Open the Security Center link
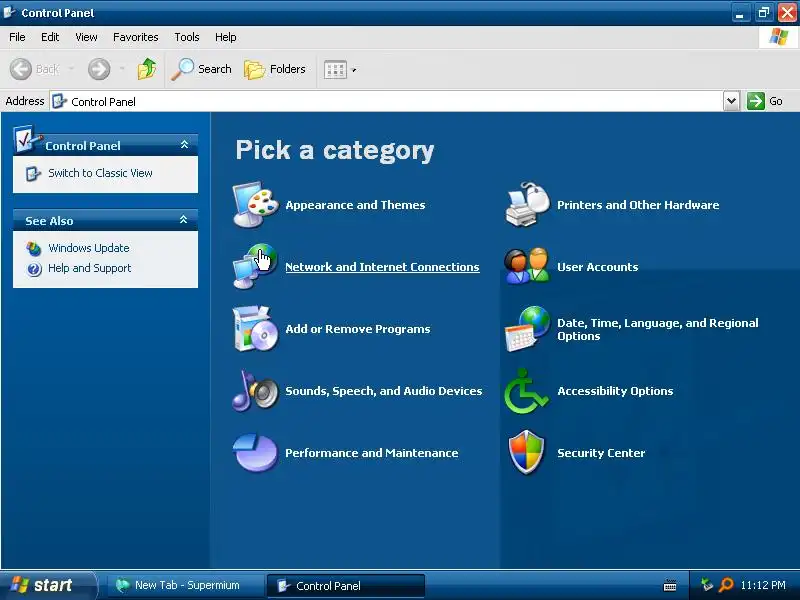The image size is (800, 600). (x=601, y=453)
